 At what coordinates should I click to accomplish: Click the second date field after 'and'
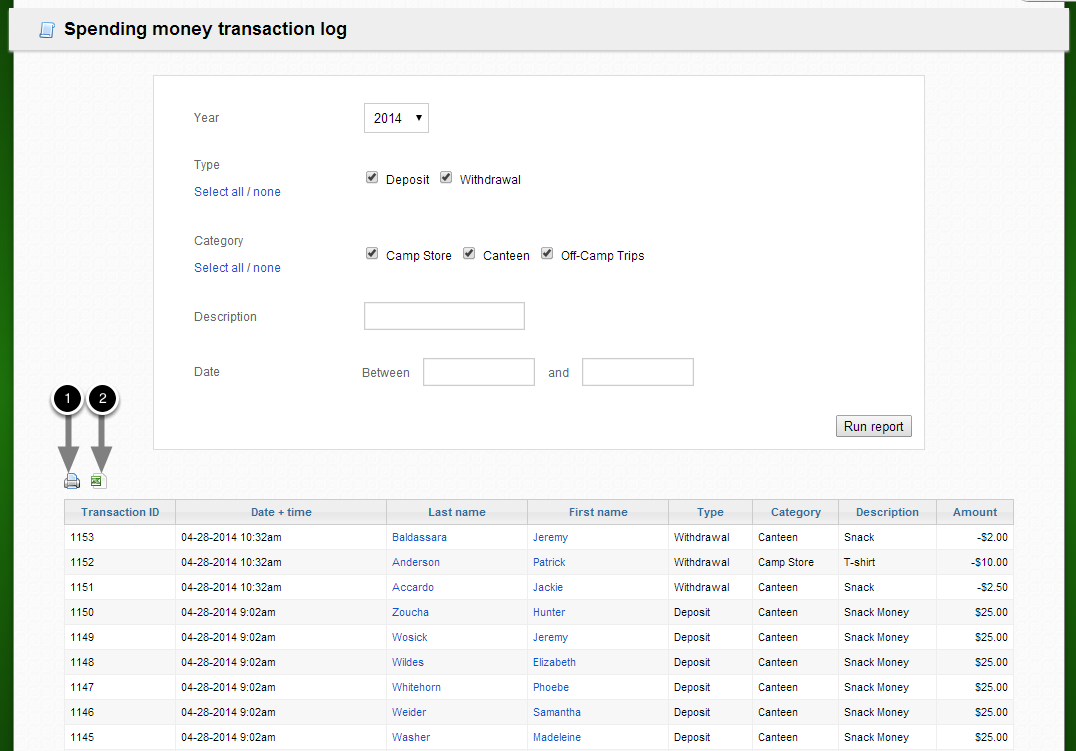(637, 371)
